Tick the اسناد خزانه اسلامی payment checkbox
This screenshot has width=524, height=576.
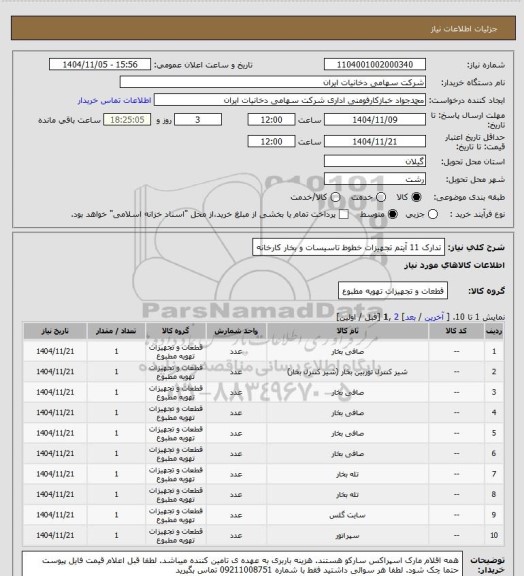pos(344,214)
